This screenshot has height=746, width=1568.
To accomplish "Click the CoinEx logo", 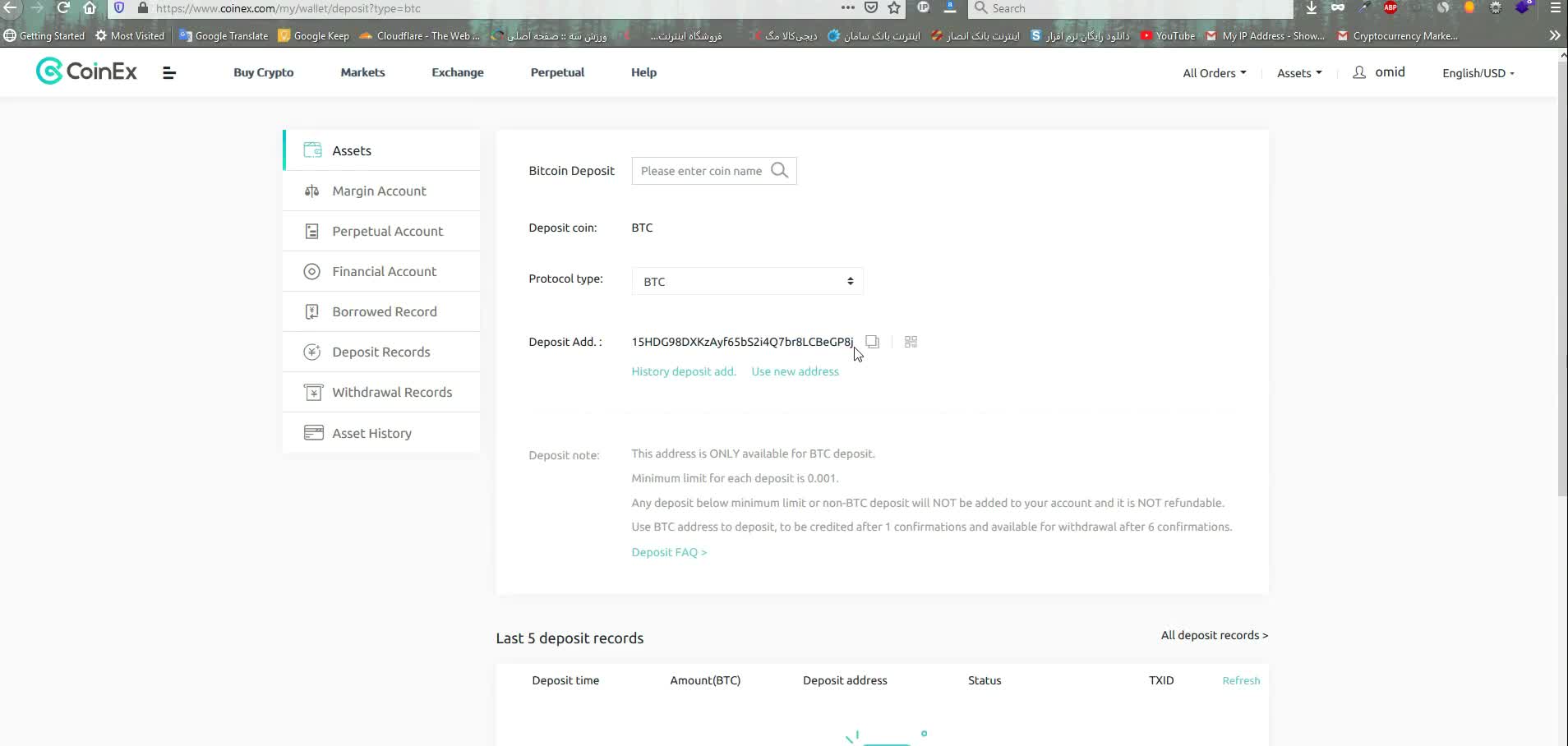I will 86,72.
